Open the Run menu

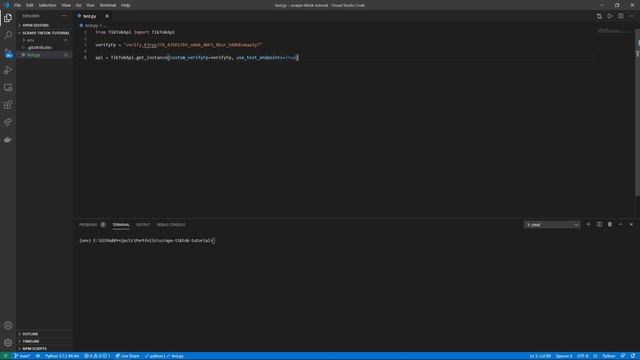(x=90, y=5)
